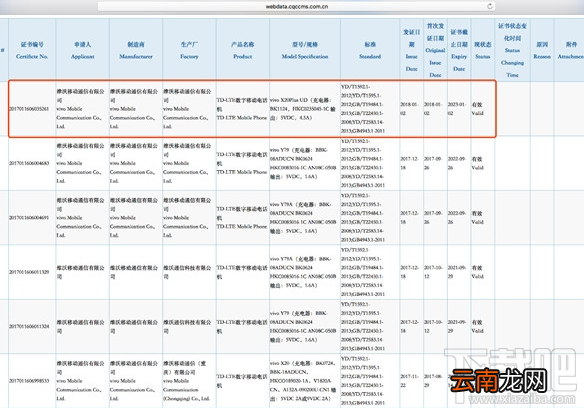Click the Status Changing Time header

pyautogui.click(x=512, y=50)
